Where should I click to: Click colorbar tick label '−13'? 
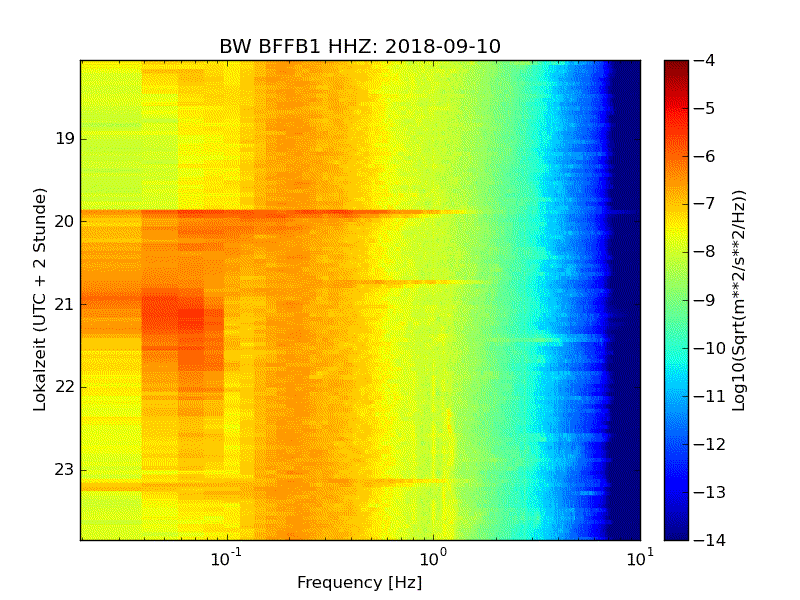(709, 492)
